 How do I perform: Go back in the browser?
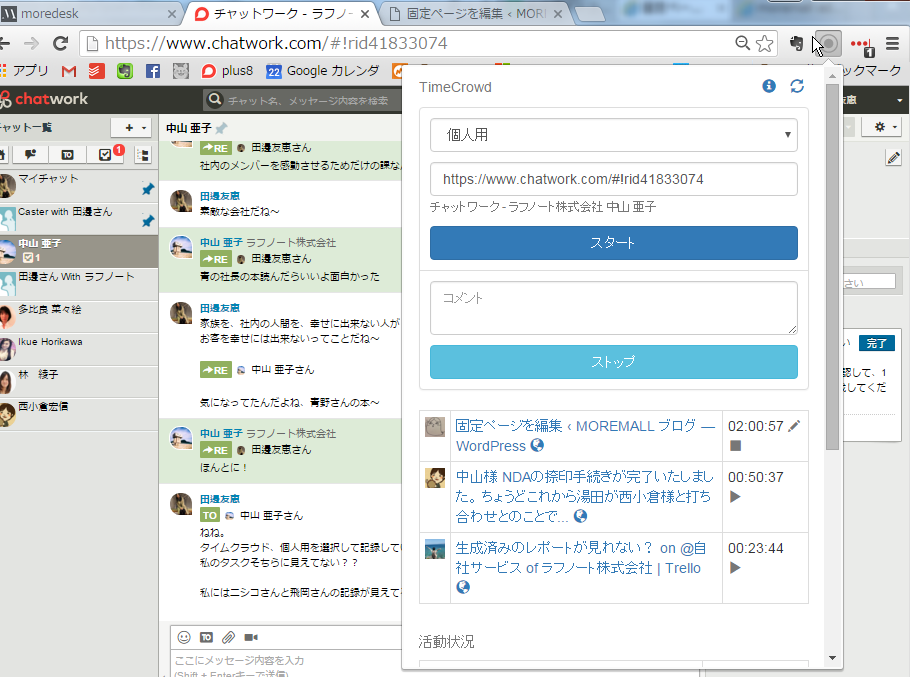[5, 43]
